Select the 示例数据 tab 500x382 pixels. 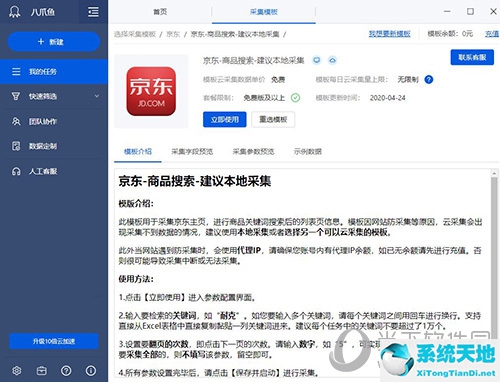308,152
